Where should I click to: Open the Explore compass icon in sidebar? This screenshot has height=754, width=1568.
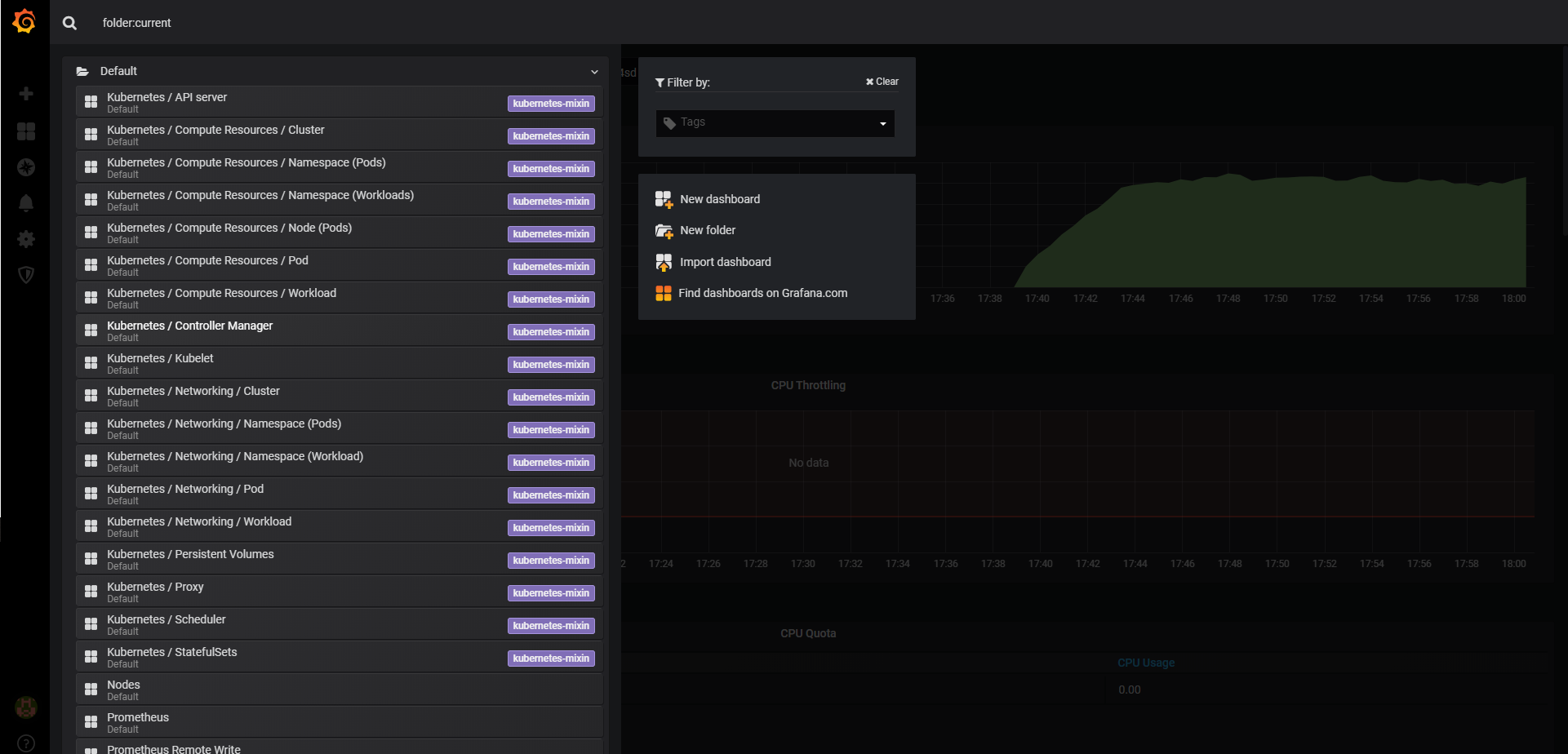(26, 167)
